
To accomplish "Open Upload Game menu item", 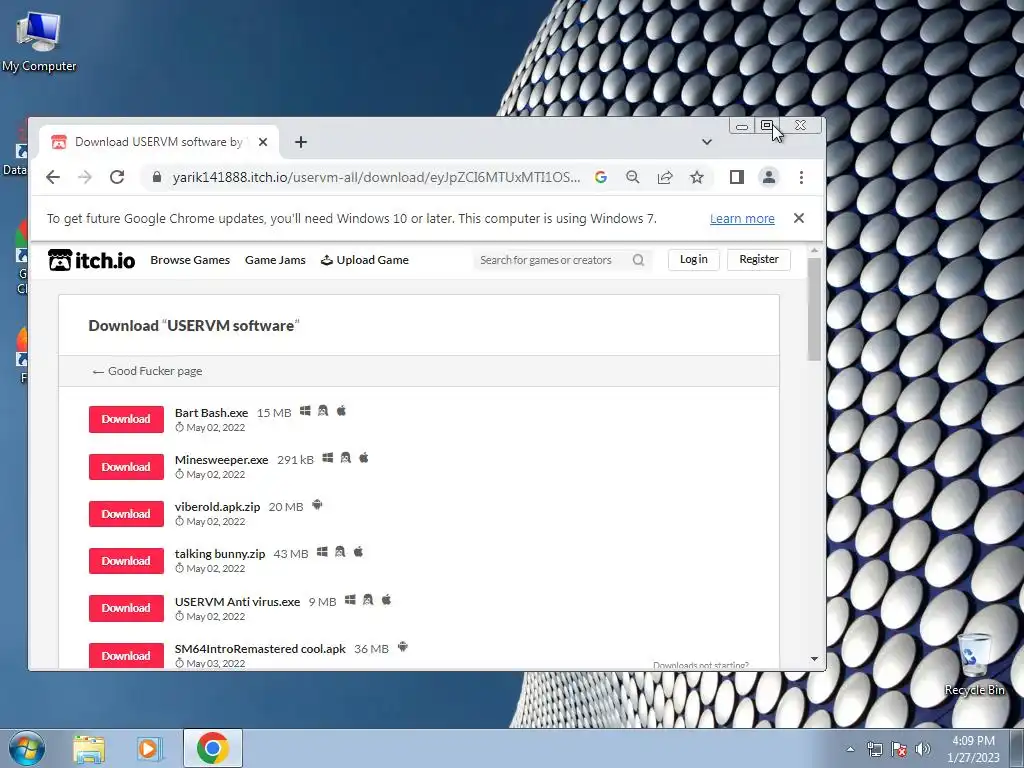I will tap(364, 260).
